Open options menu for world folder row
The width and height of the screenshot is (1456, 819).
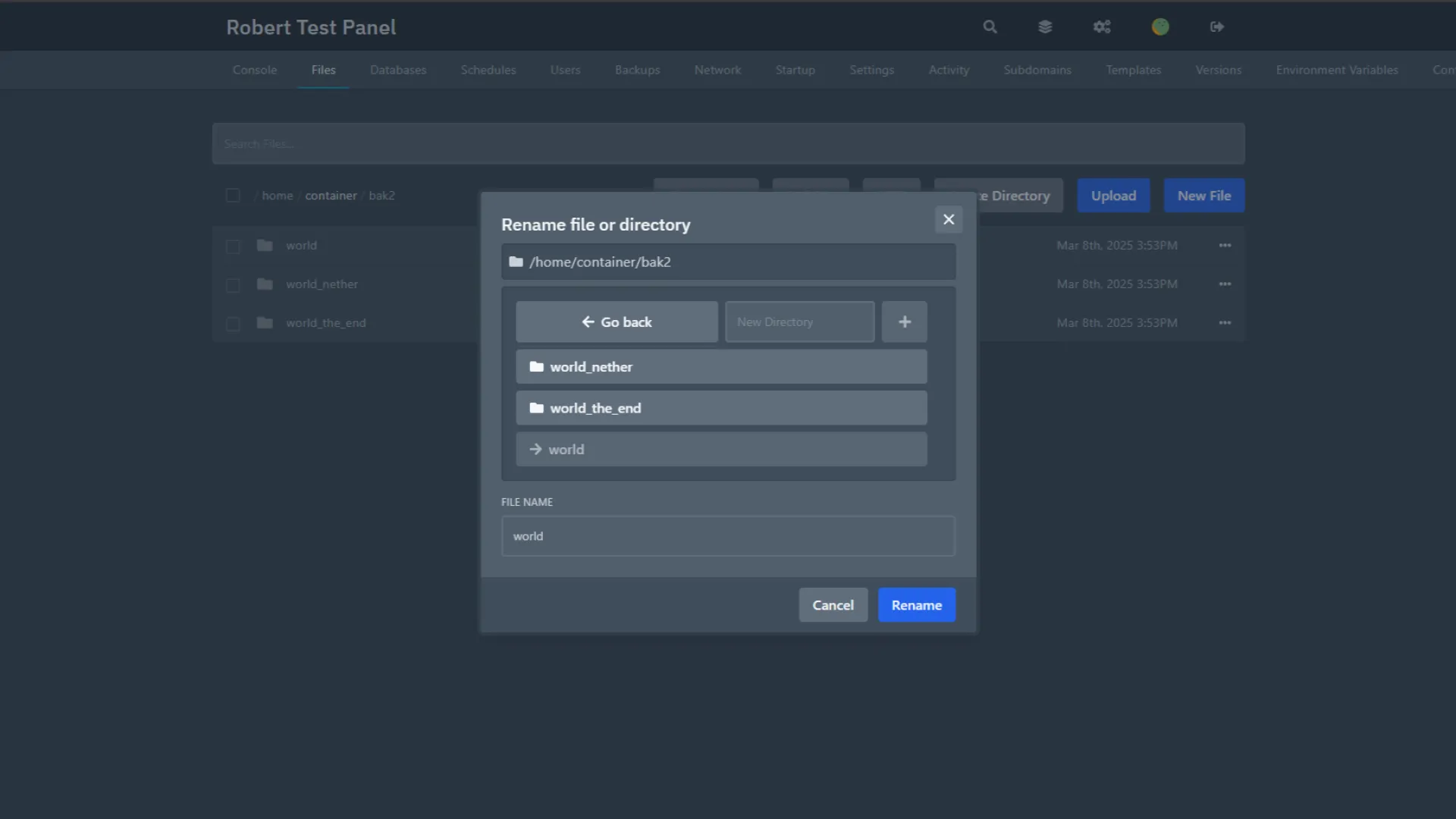tap(1225, 246)
